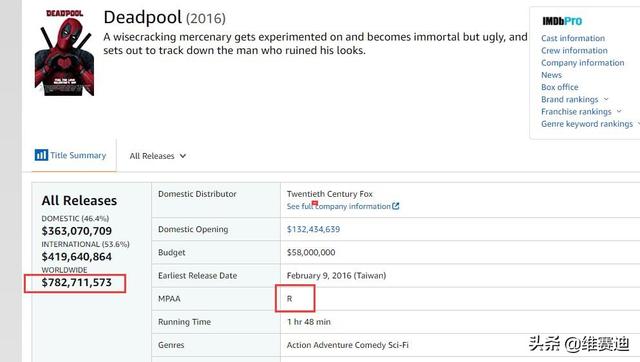Open the Cast information link
The width and height of the screenshot is (640, 362).
point(573,38)
